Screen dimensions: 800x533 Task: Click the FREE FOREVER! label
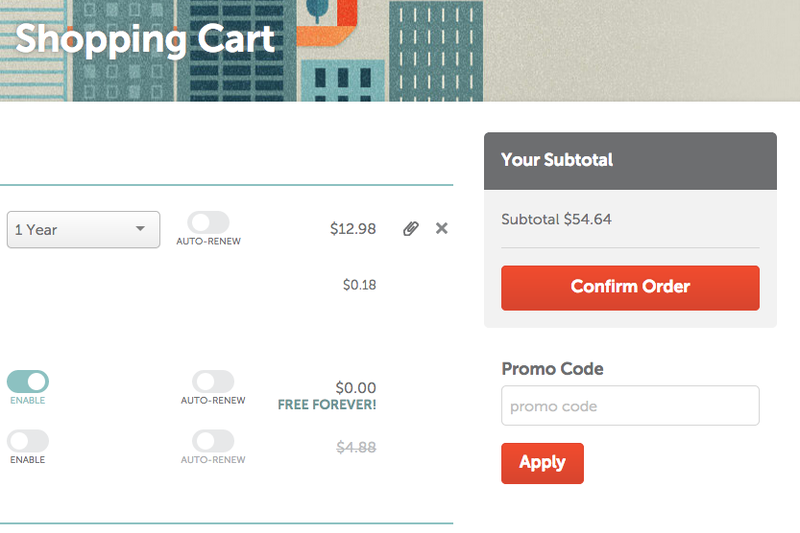(x=327, y=405)
